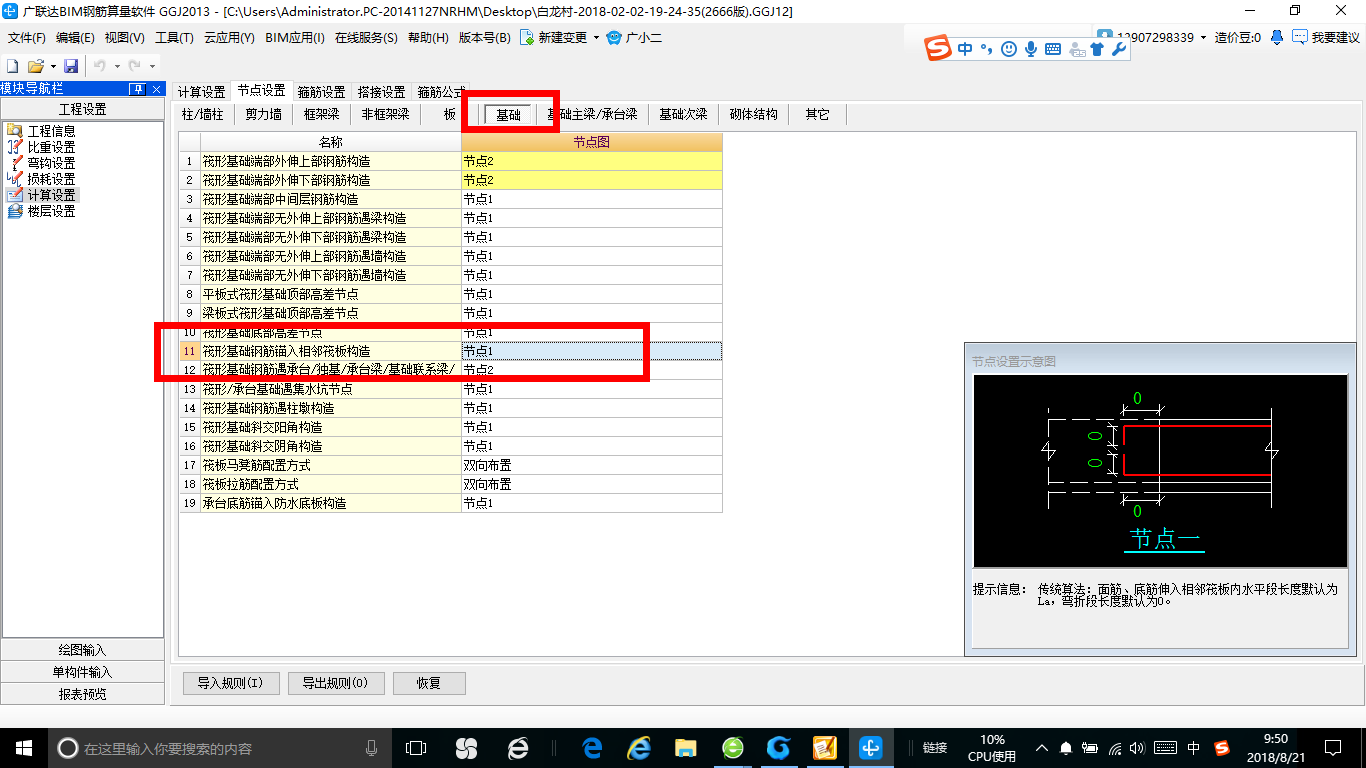Screen dimensions: 1366x768
Task: Select the 其它 component tab
Action: click(817, 115)
